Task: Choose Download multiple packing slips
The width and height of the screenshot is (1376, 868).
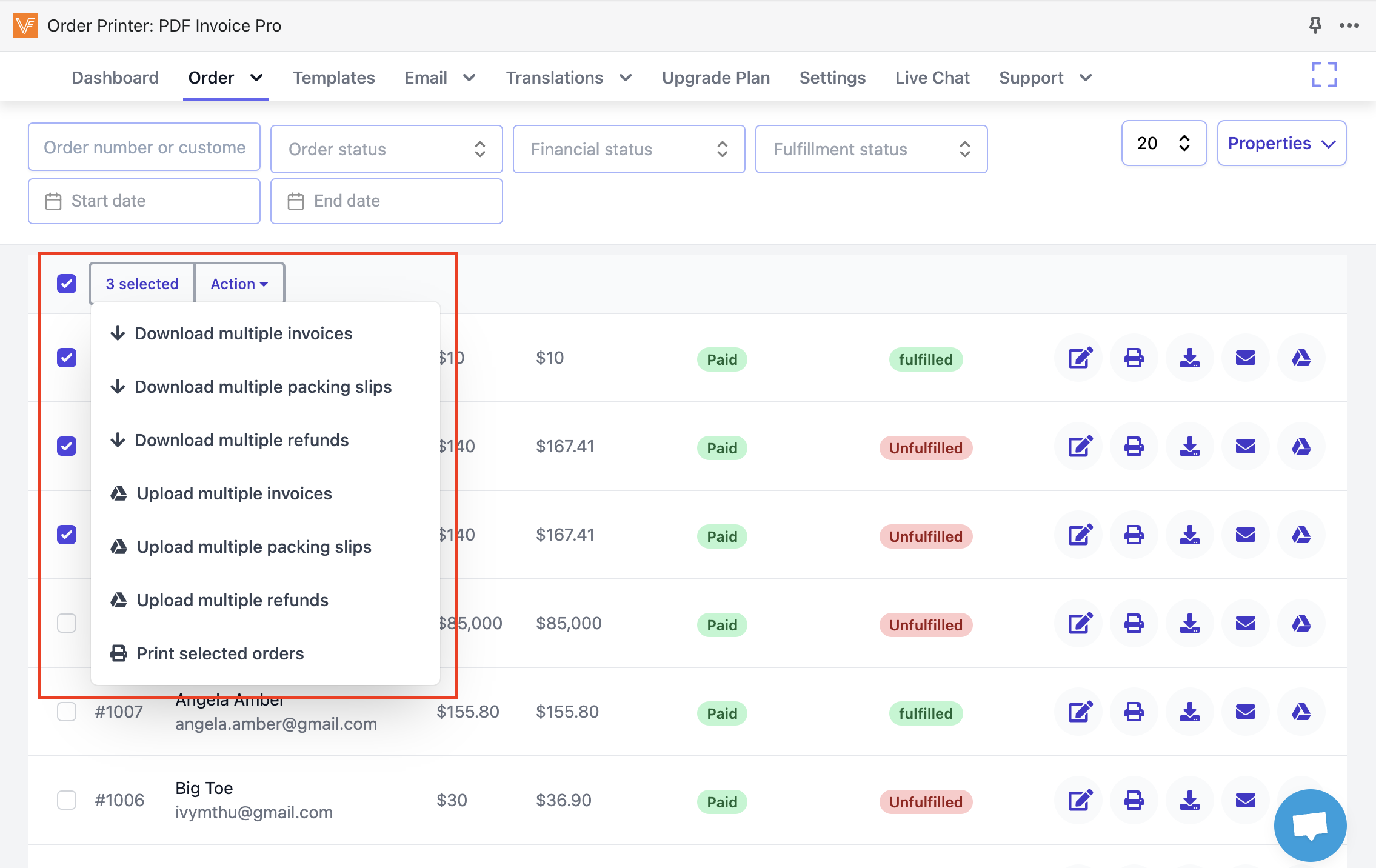Action: coord(262,387)
